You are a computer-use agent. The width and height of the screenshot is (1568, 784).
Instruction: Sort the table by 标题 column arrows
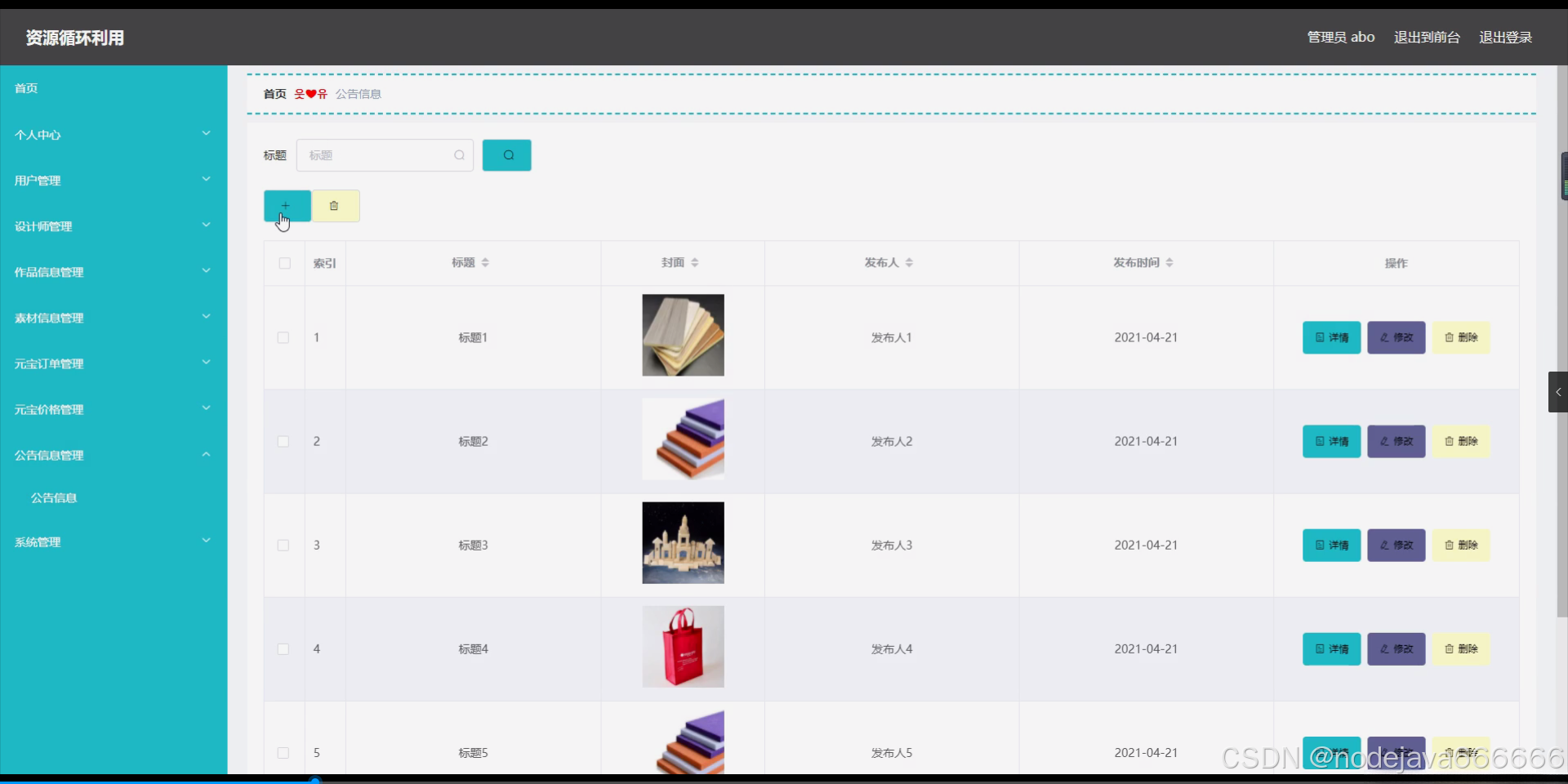point(485,263)
